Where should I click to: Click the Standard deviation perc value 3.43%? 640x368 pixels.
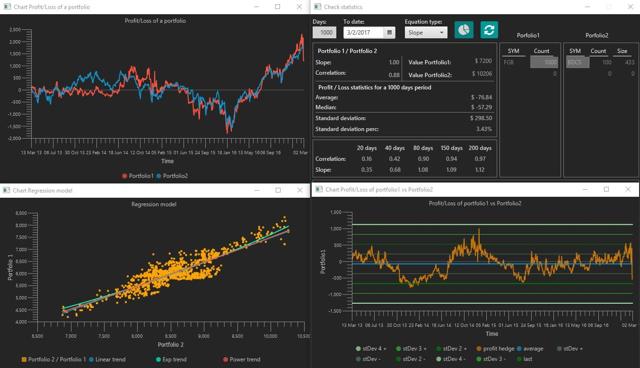484,129
